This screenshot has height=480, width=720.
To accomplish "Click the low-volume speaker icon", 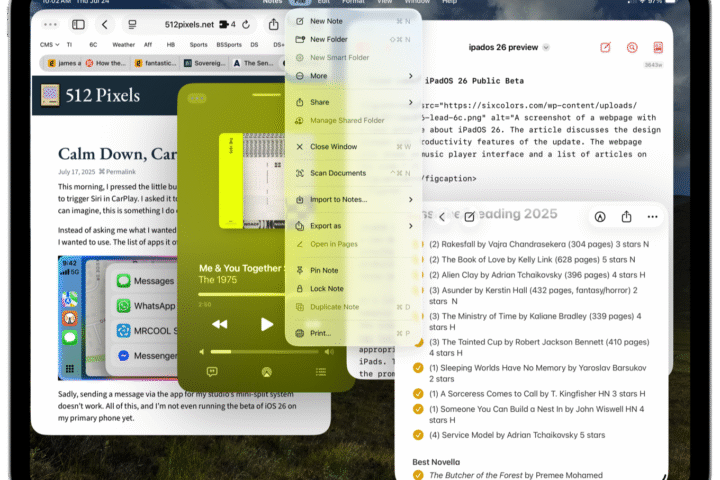I will click(x=202, y=352).
